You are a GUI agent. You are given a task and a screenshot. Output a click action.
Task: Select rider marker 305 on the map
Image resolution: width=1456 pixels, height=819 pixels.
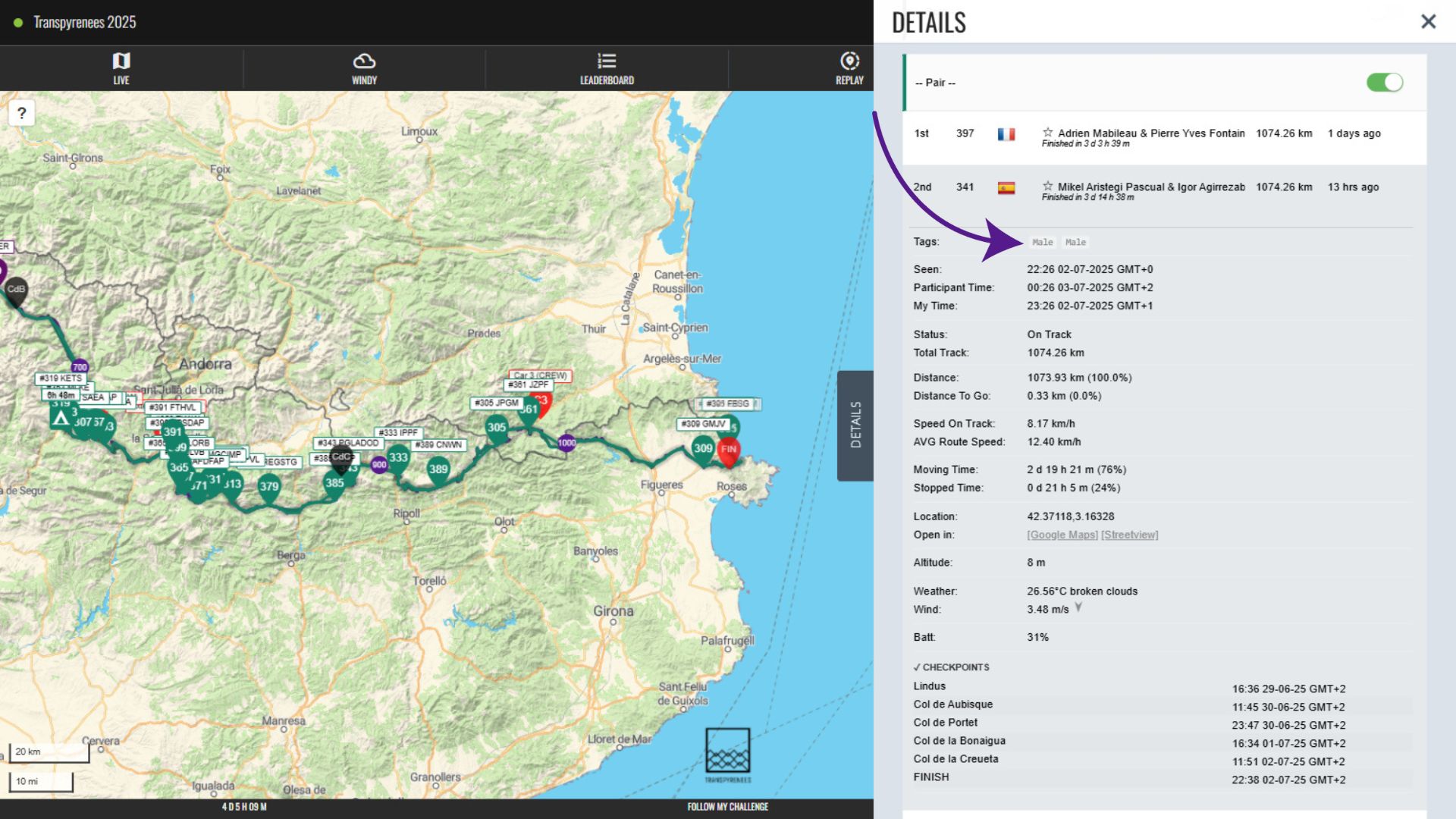tap(497, 428)
